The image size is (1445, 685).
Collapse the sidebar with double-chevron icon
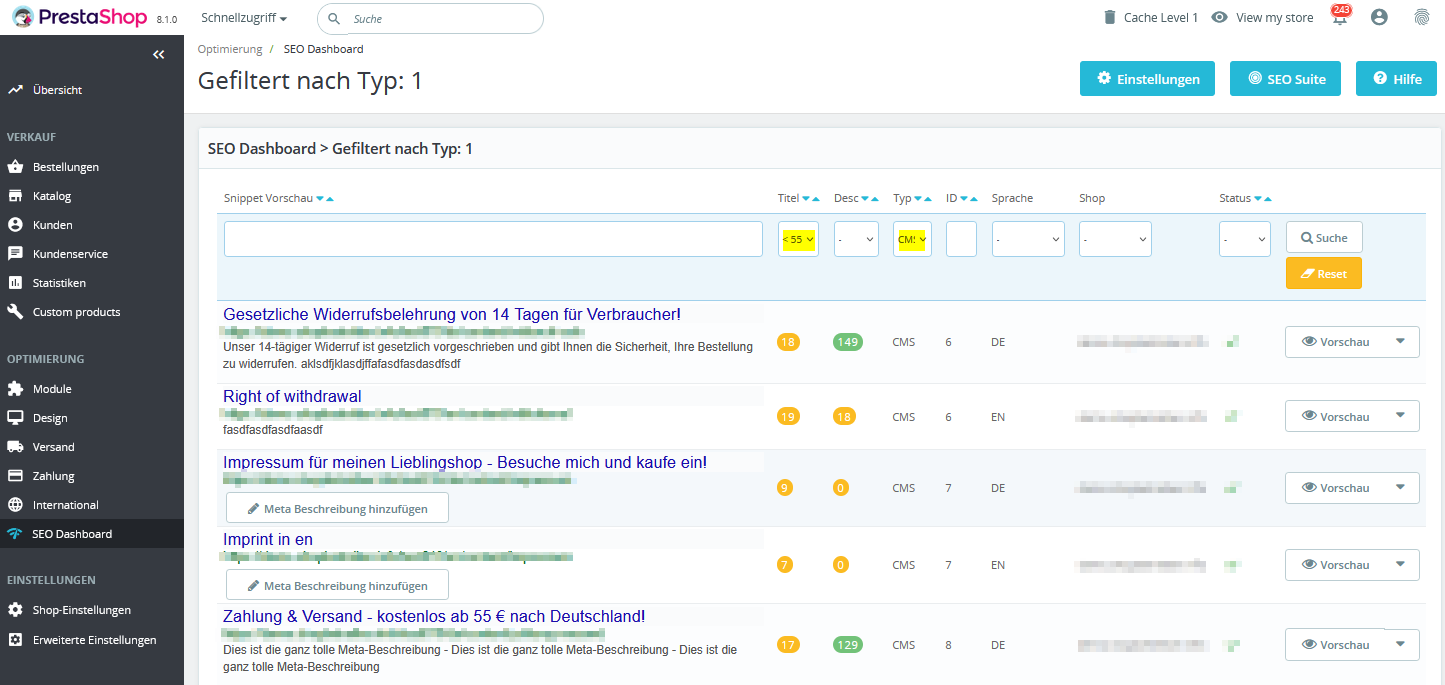point(158,55)
